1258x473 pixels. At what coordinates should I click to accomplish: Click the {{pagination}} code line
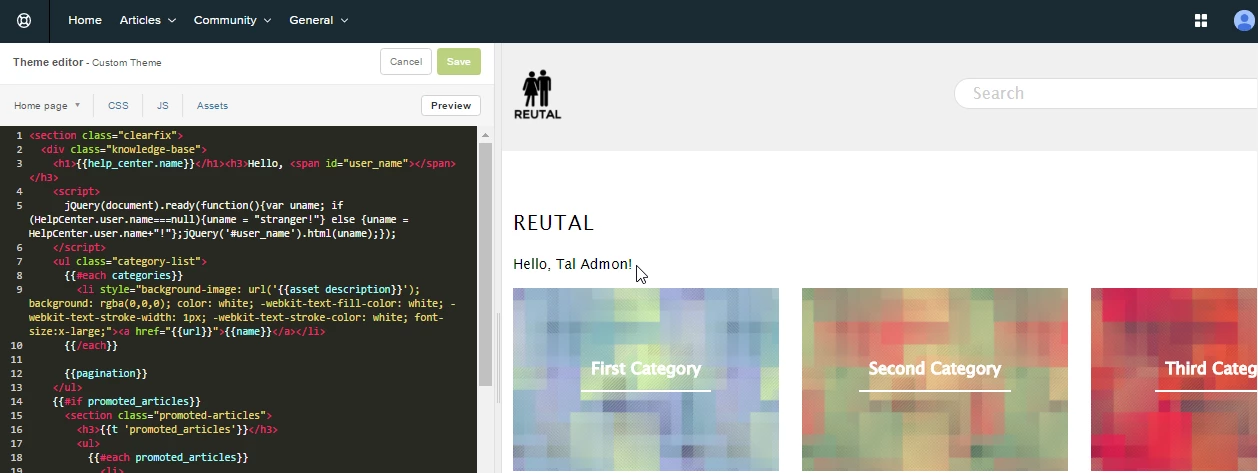106,373
